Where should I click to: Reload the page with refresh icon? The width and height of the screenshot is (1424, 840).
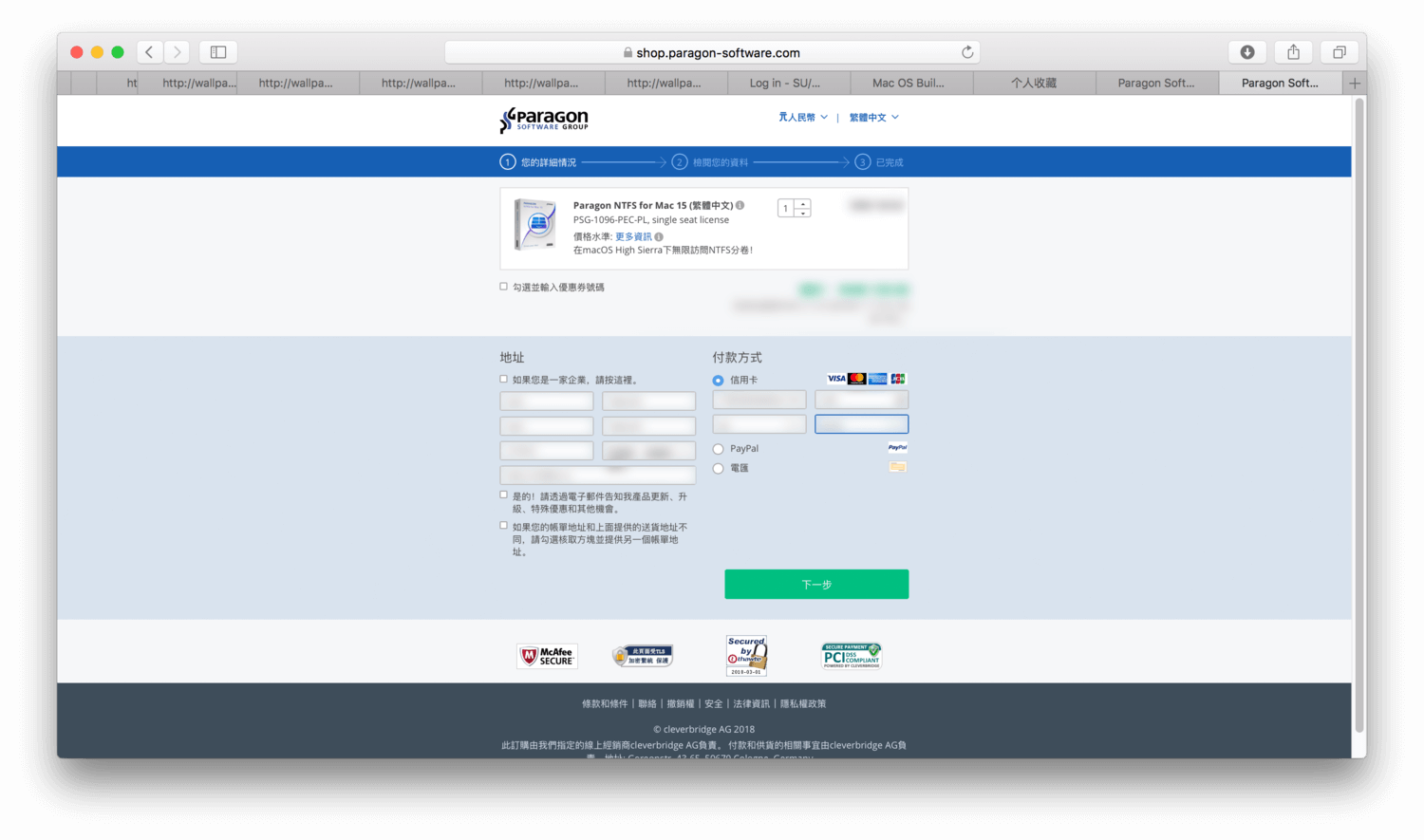(967, 52)
